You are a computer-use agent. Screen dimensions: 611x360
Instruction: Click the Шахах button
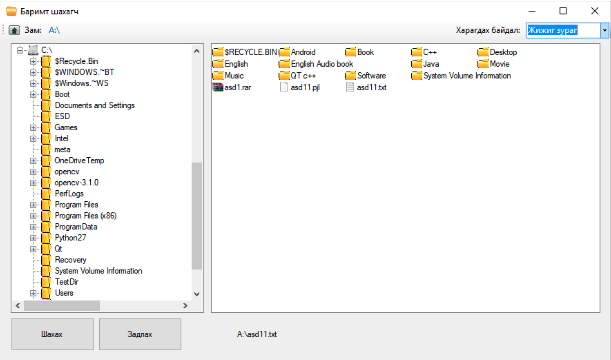pos(52,334)
